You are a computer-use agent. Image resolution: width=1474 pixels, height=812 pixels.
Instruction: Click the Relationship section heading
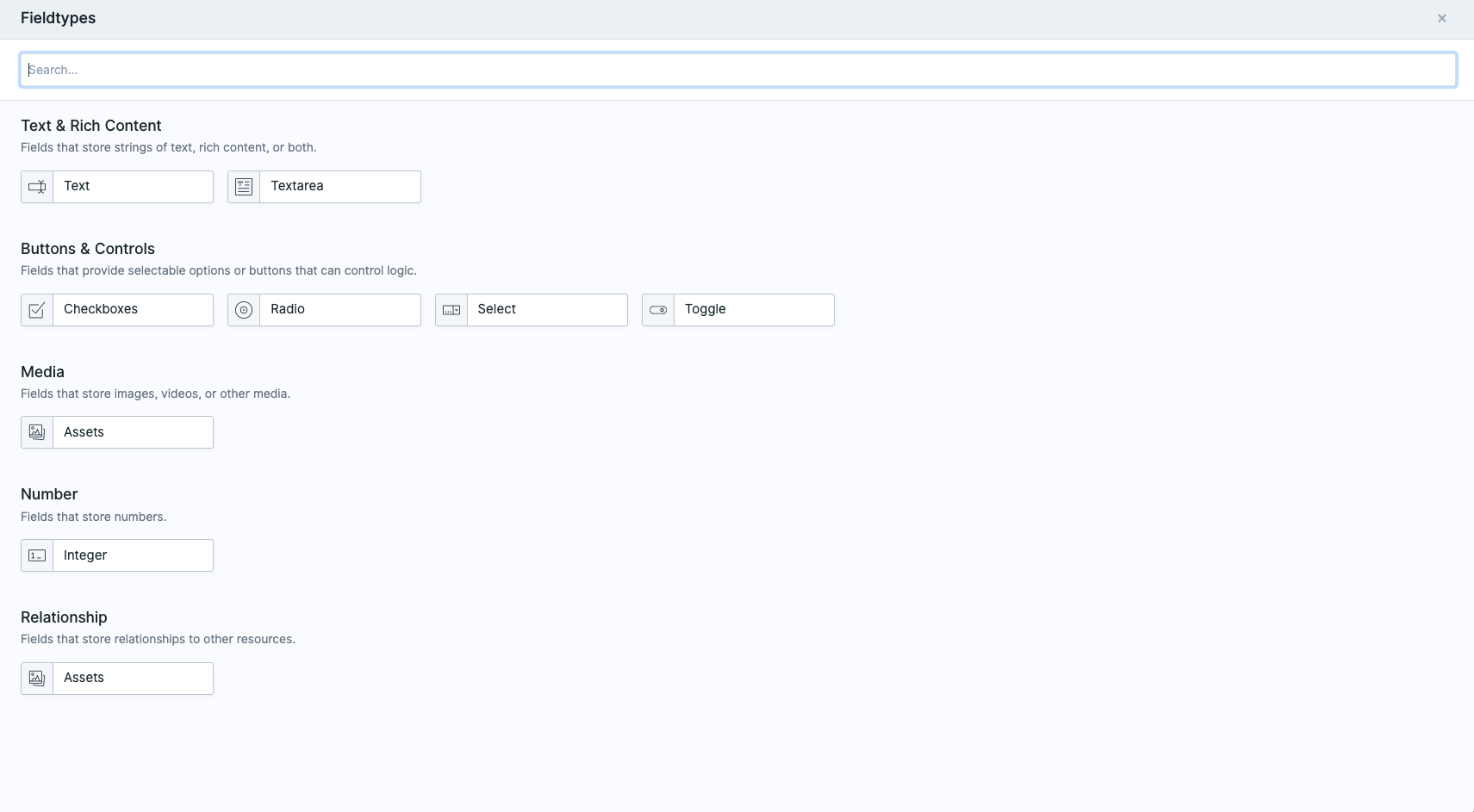pos(64,617)
